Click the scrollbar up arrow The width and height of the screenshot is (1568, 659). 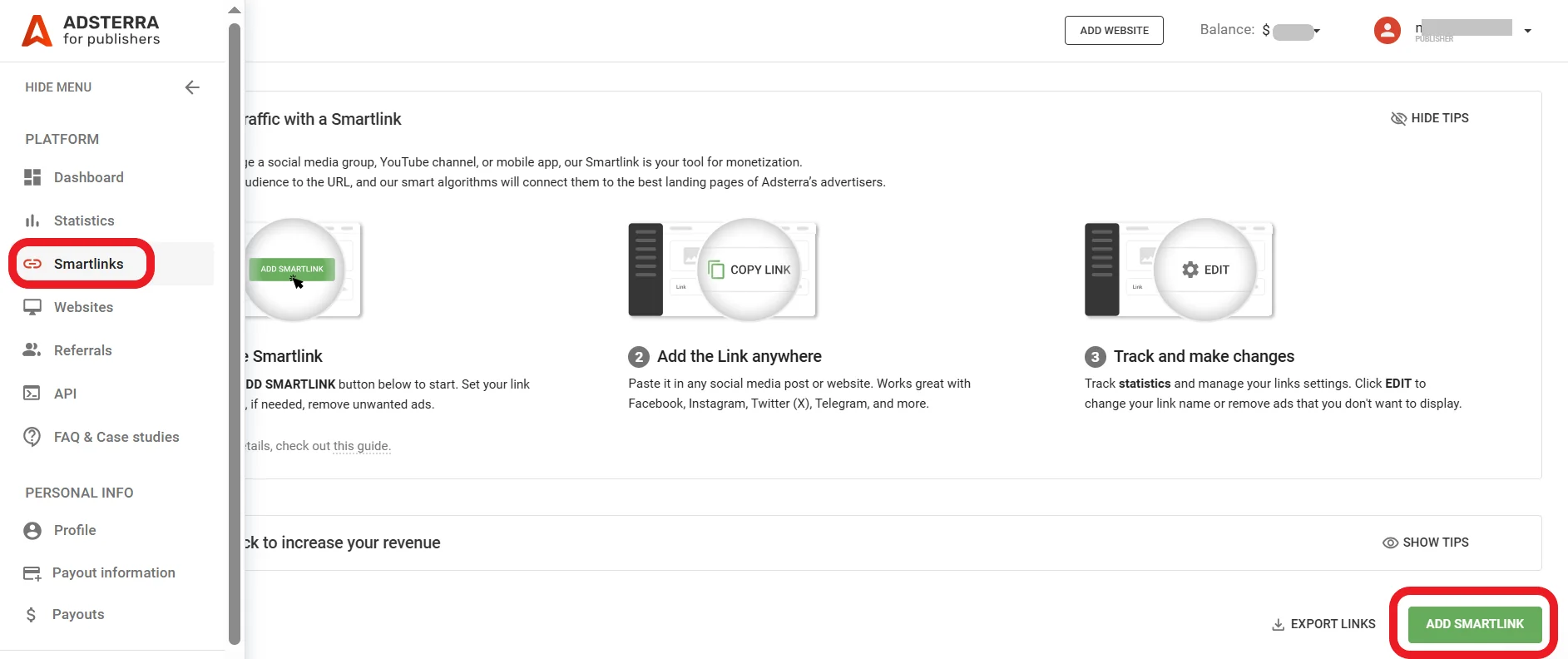(234, 9)
